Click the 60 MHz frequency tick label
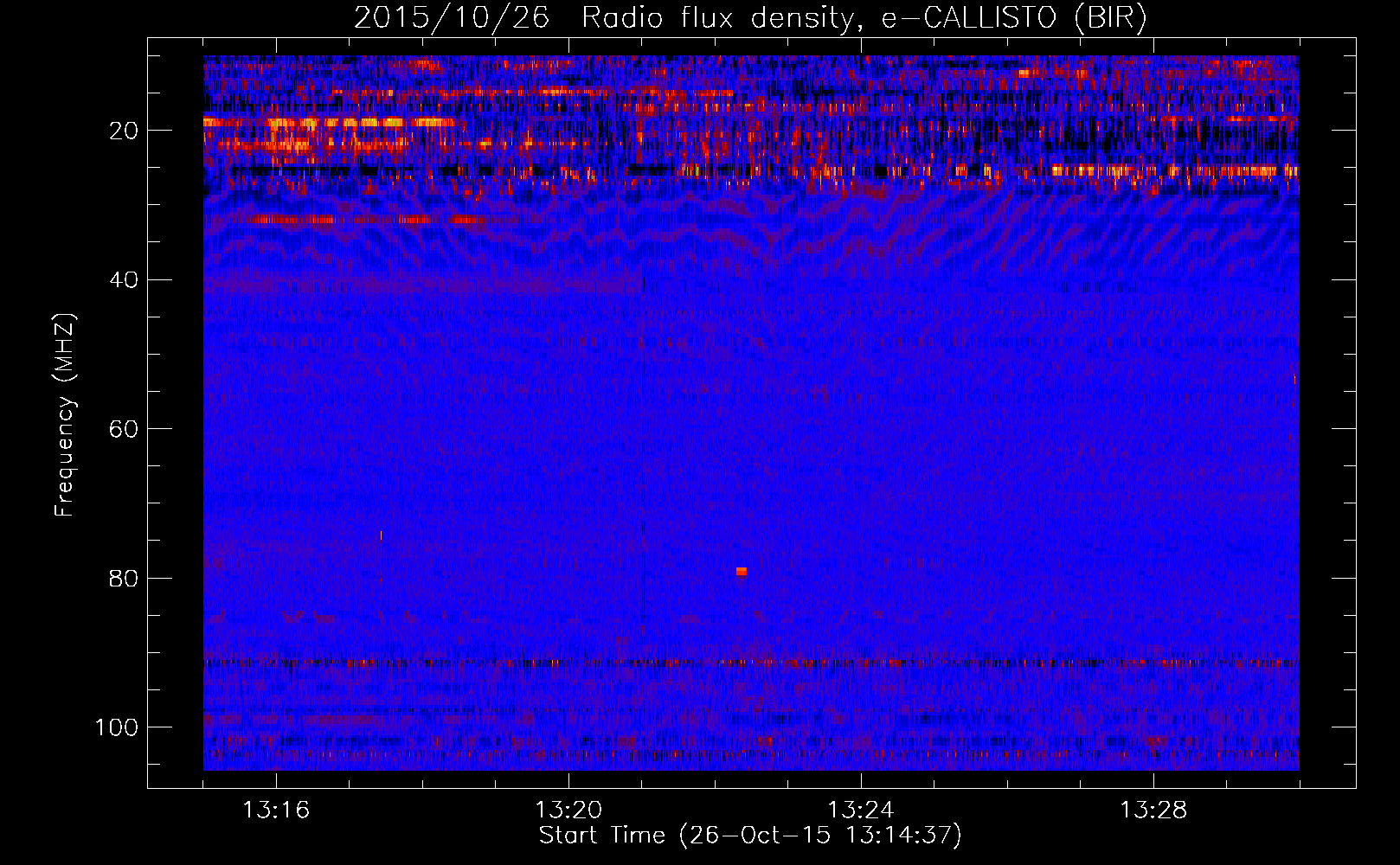The height and width of the screenshot is (865, 1400). pyautogui.click(x=124, y=429)
